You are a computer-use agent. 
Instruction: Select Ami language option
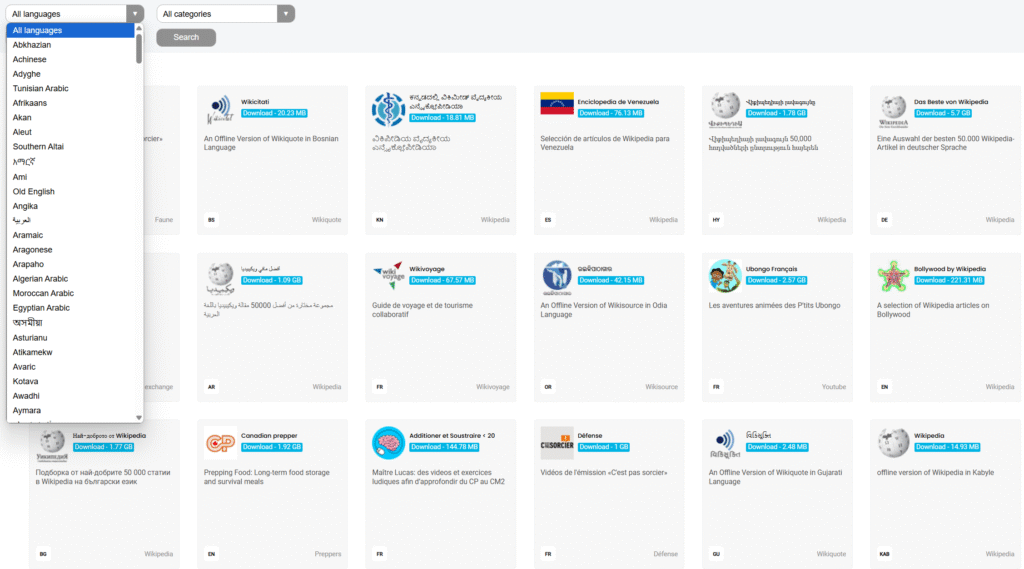(71, 177)
